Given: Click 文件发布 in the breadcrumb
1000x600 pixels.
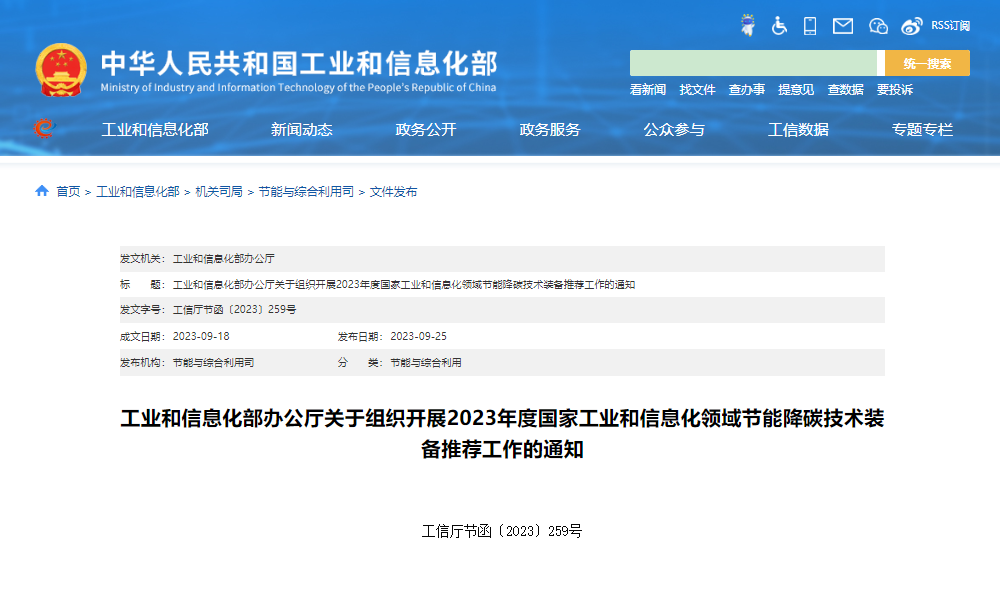Looking at the screenshot, I should click(393, 192).
